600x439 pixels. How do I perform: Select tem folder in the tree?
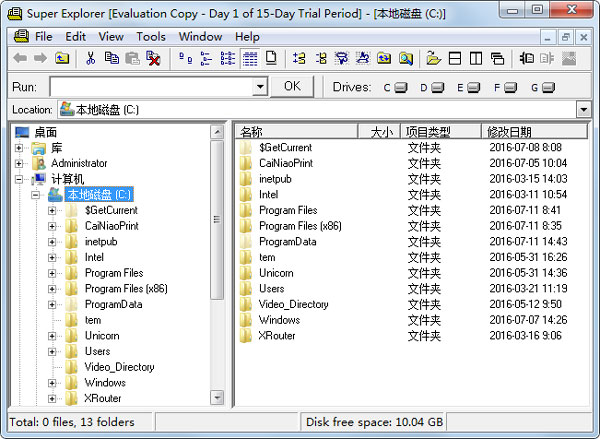click(93, 320)
